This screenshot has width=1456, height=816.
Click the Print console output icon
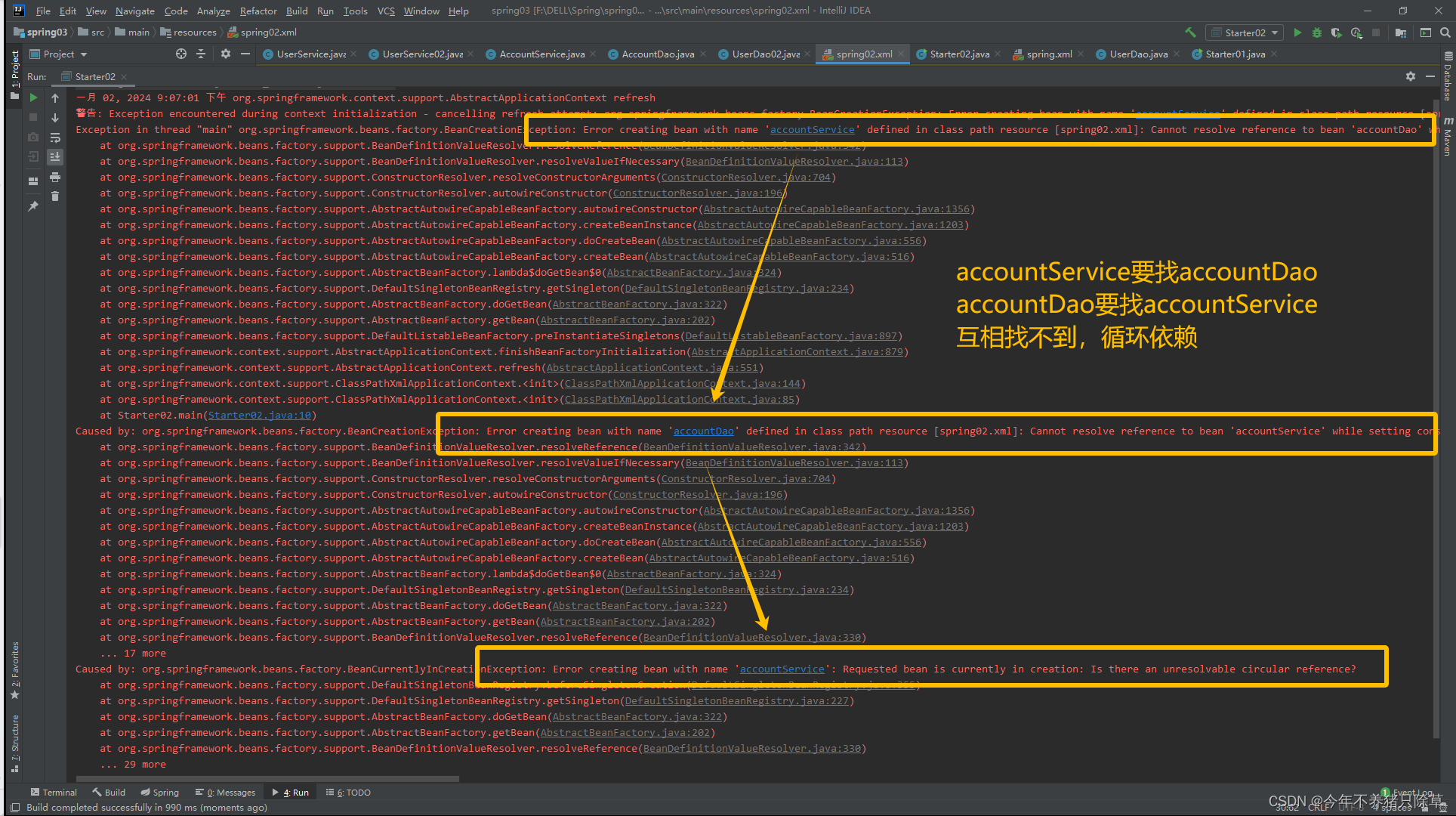pos(55,177)
